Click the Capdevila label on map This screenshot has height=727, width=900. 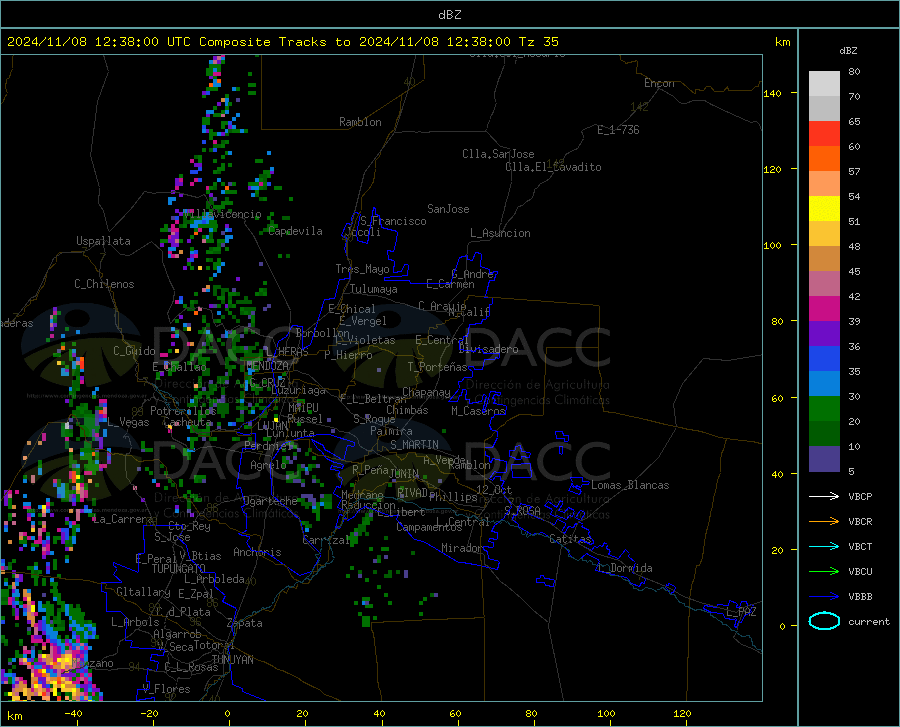(x=295, y=231)
